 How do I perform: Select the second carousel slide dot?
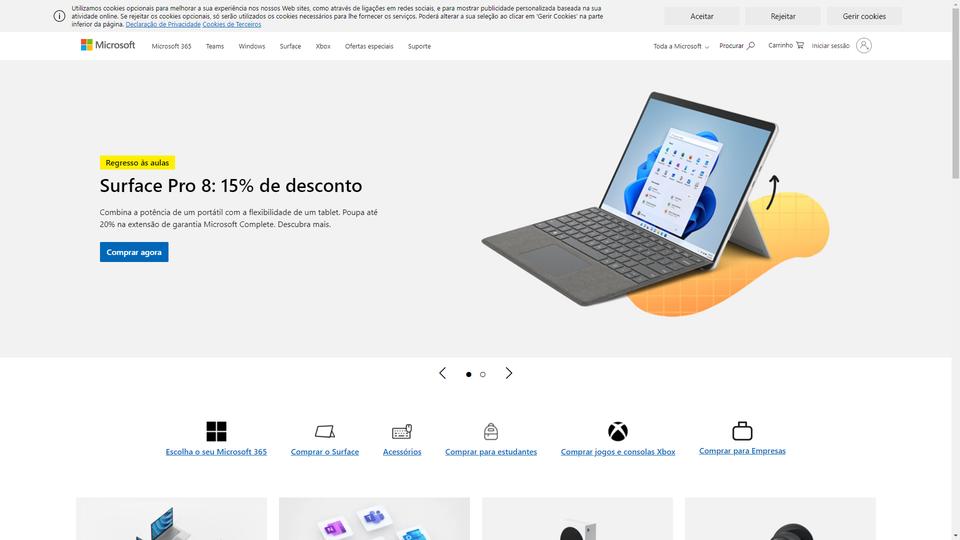pyautogui.click(x=482, y=374)
